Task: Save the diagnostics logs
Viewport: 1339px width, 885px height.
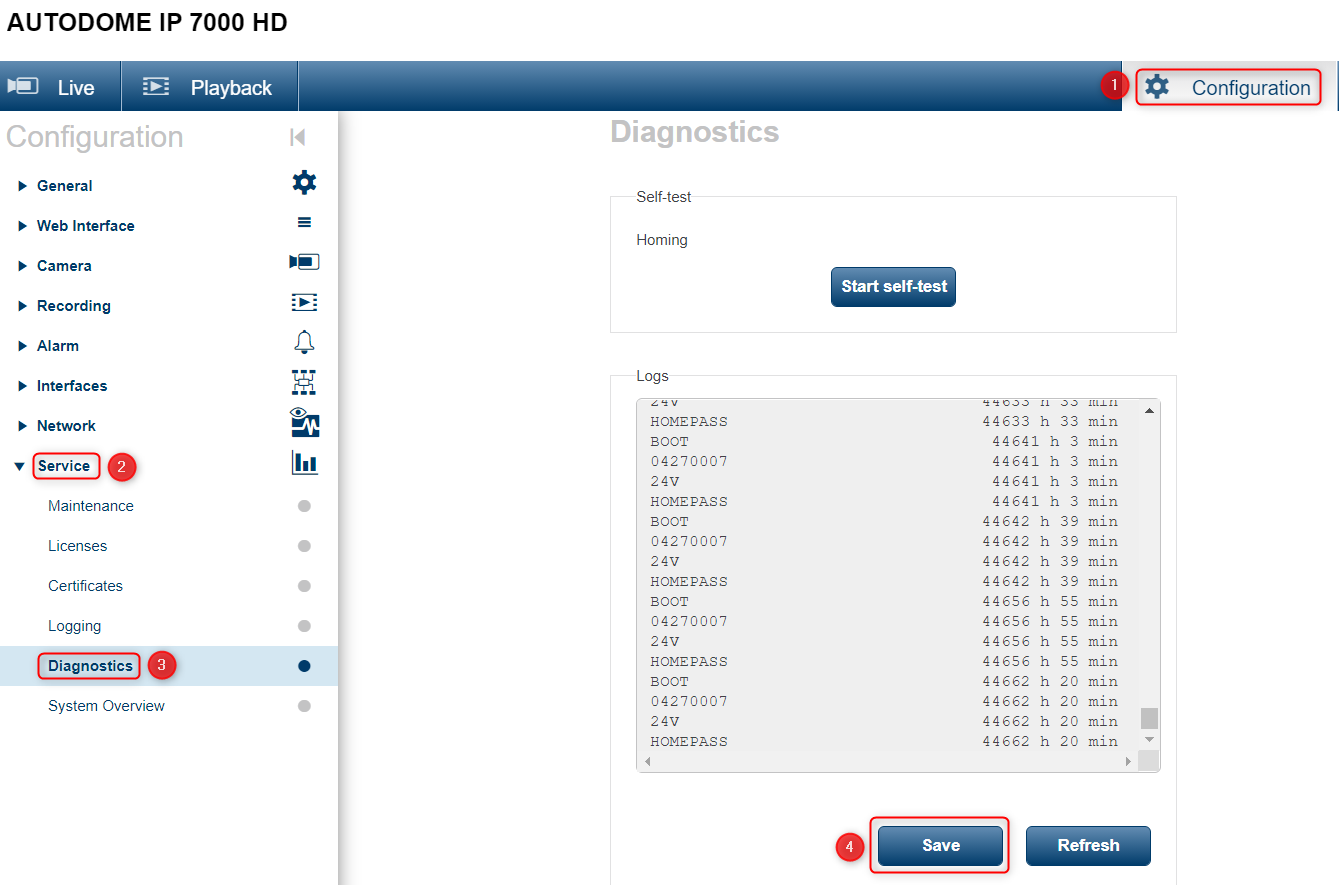Action: [x=938, y=845]
